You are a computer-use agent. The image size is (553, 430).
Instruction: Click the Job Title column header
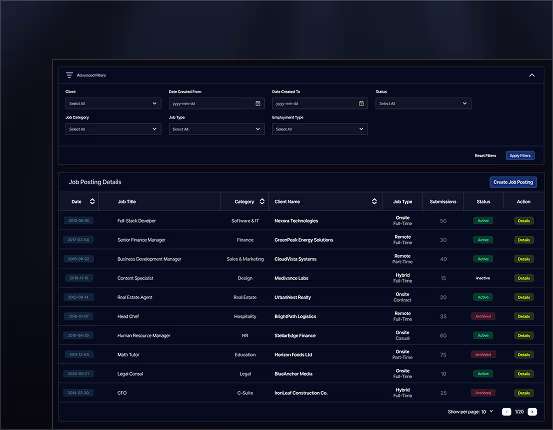pyautogui.click(x=127, y=202)
